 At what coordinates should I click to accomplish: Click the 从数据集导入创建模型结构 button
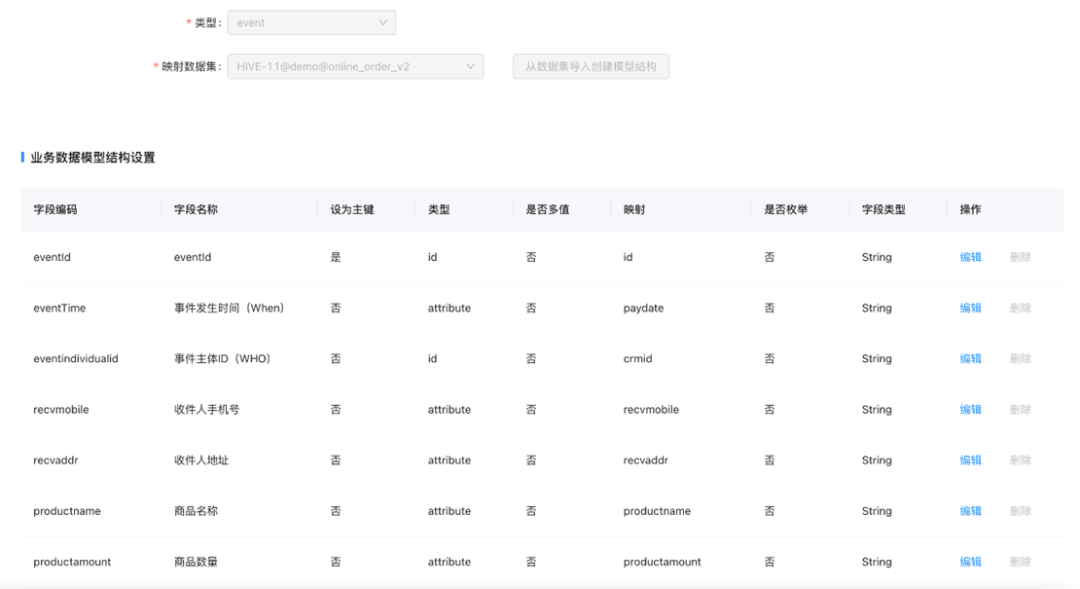(x=590, y=66)
